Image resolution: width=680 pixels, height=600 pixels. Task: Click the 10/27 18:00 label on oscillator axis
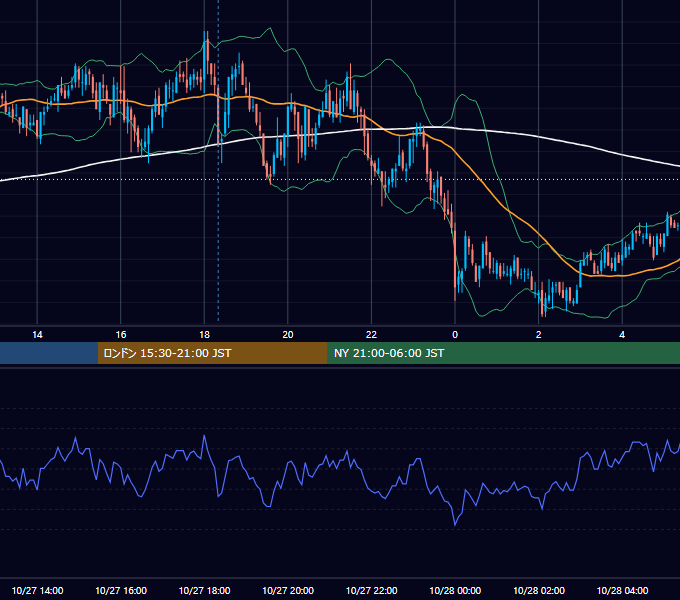pyautogui.click(x=204, y=590)
